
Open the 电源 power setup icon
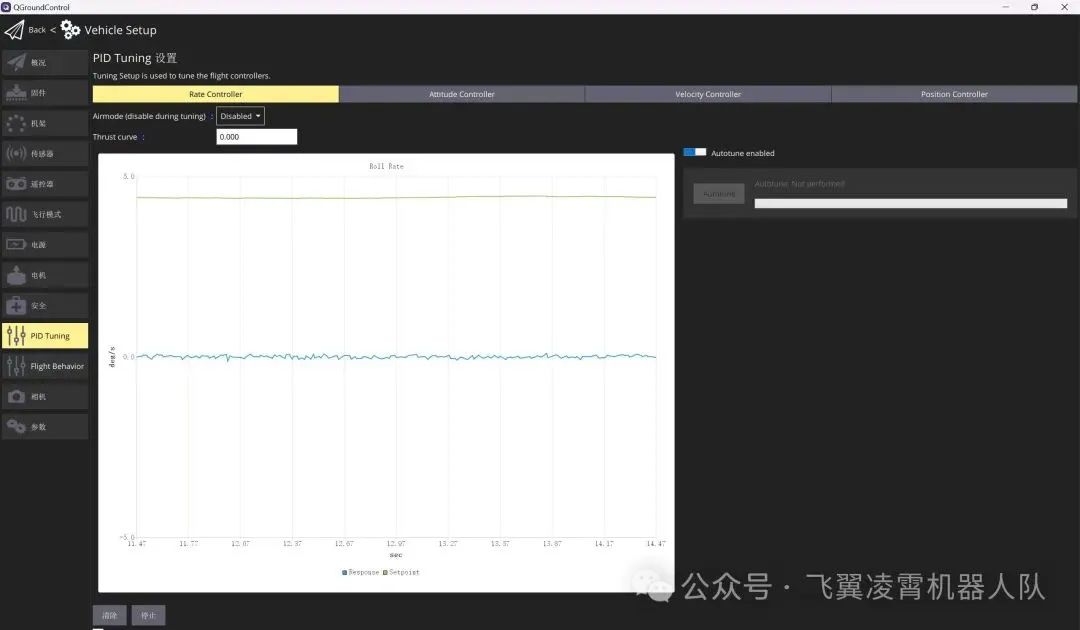pos(16,245)
